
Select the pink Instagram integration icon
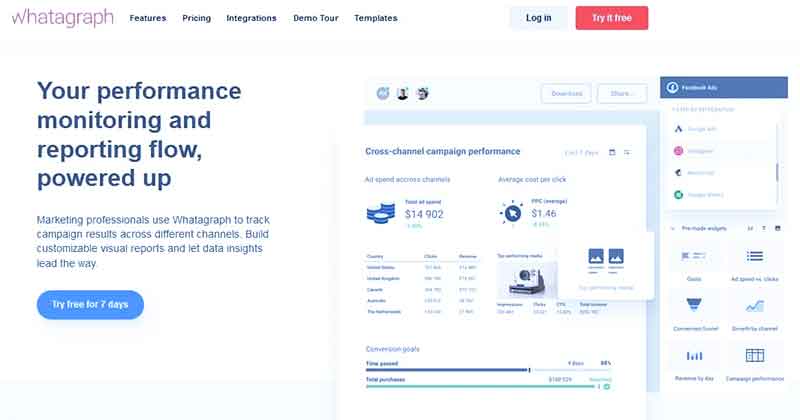679,151
